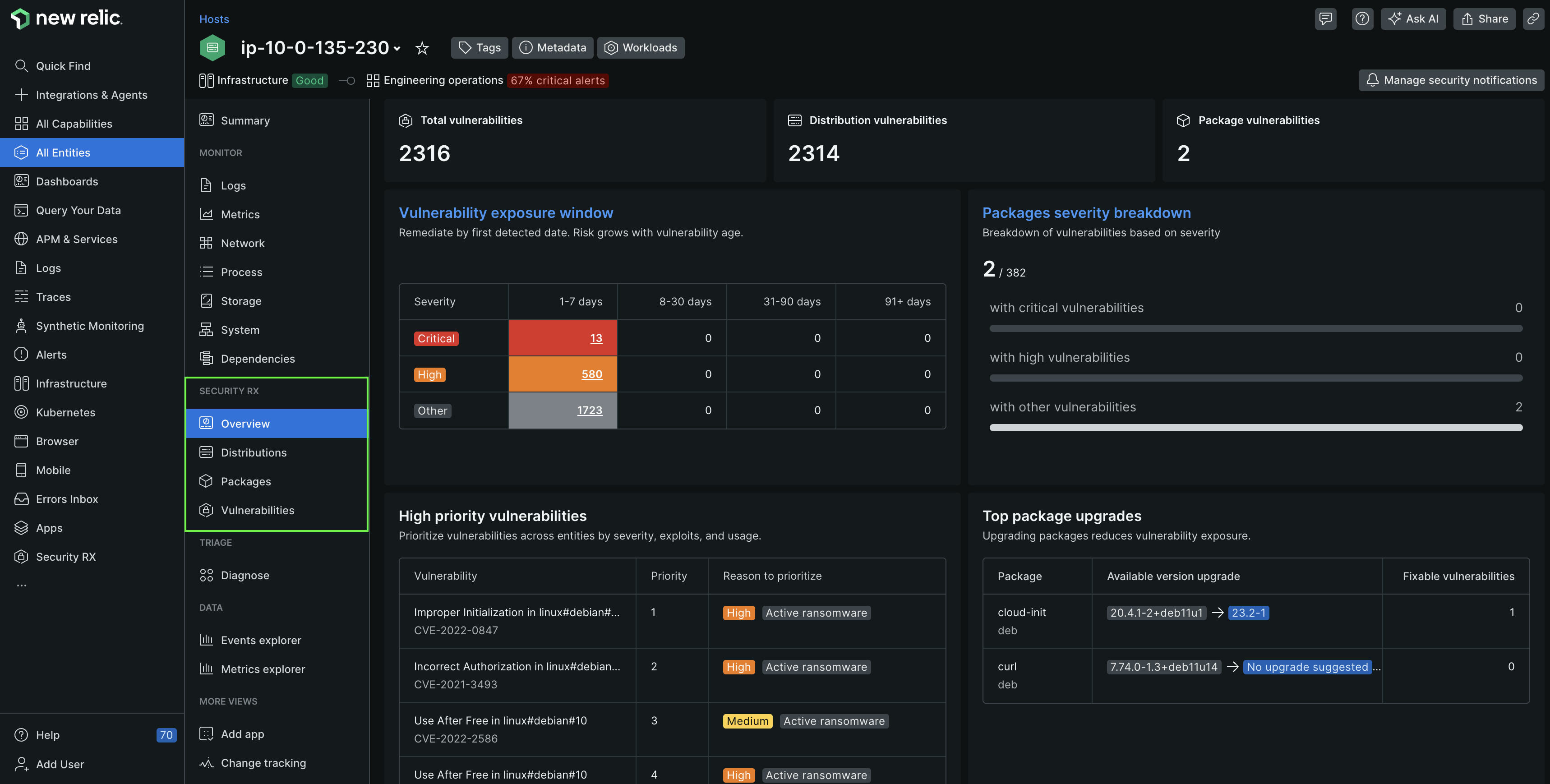Copy permalink via link icon
The image size is (1550, 784).
point(1532,18)
